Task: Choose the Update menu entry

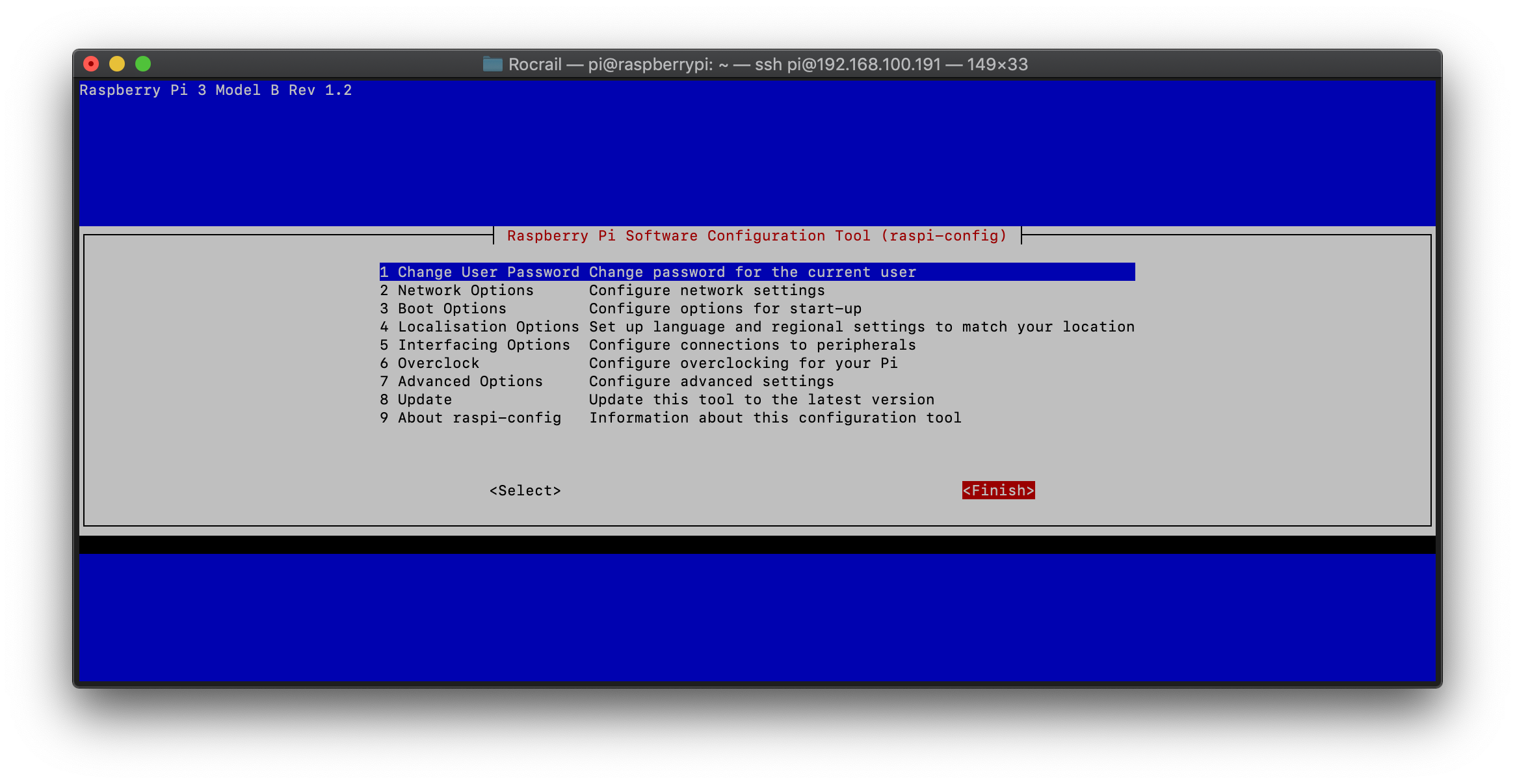Action: (424, 400)
